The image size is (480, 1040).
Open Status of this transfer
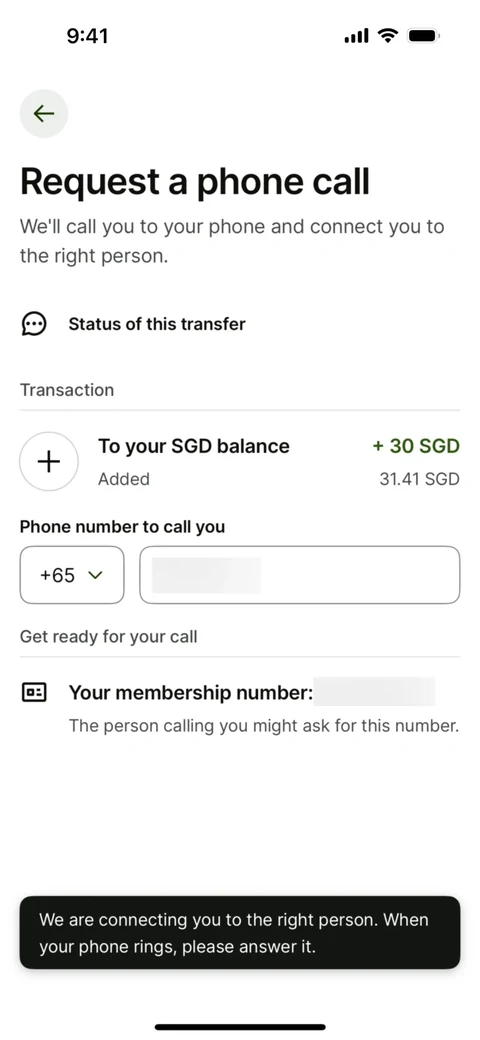[157, 324]
